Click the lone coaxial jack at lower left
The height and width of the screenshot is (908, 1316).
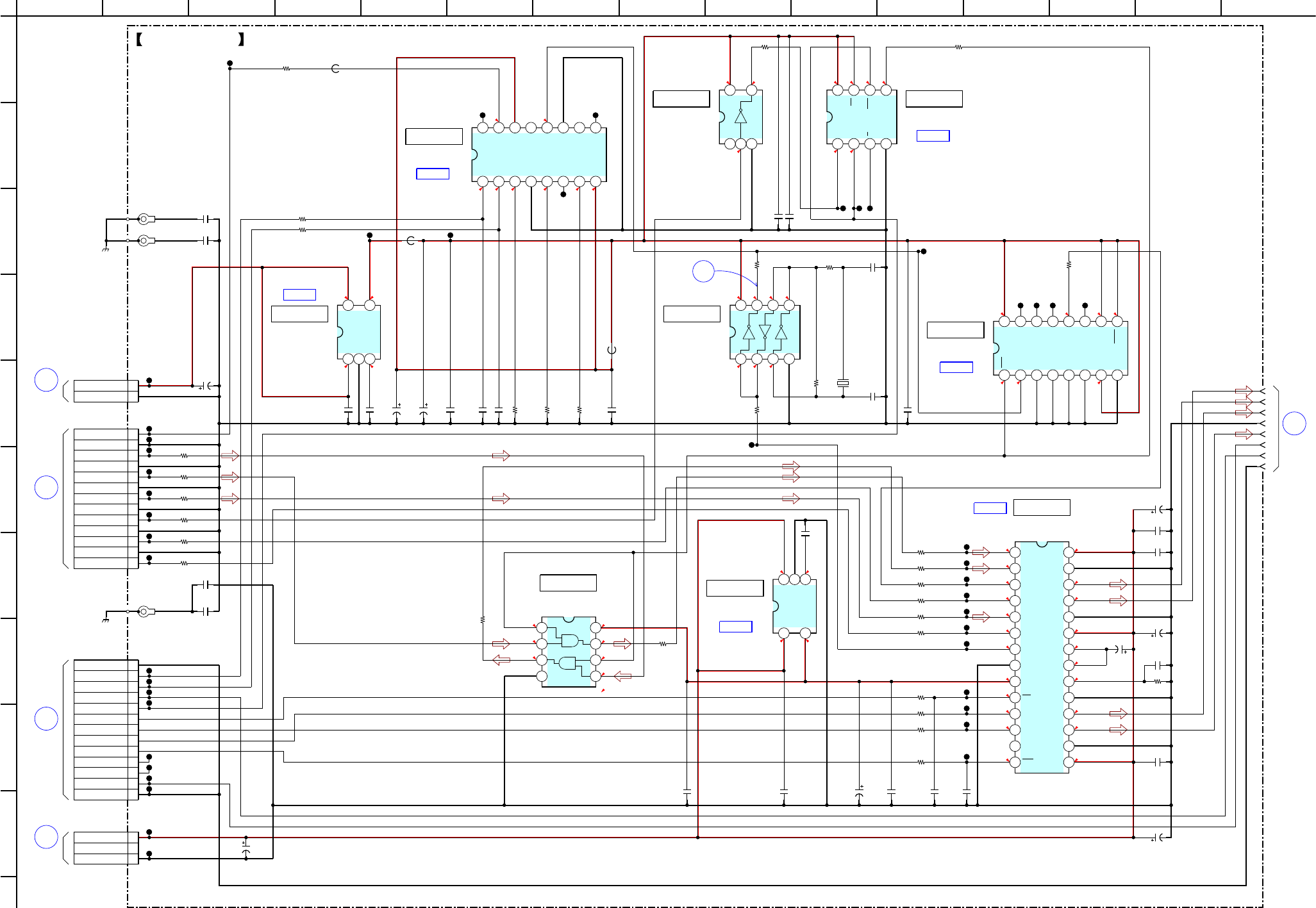145,611
